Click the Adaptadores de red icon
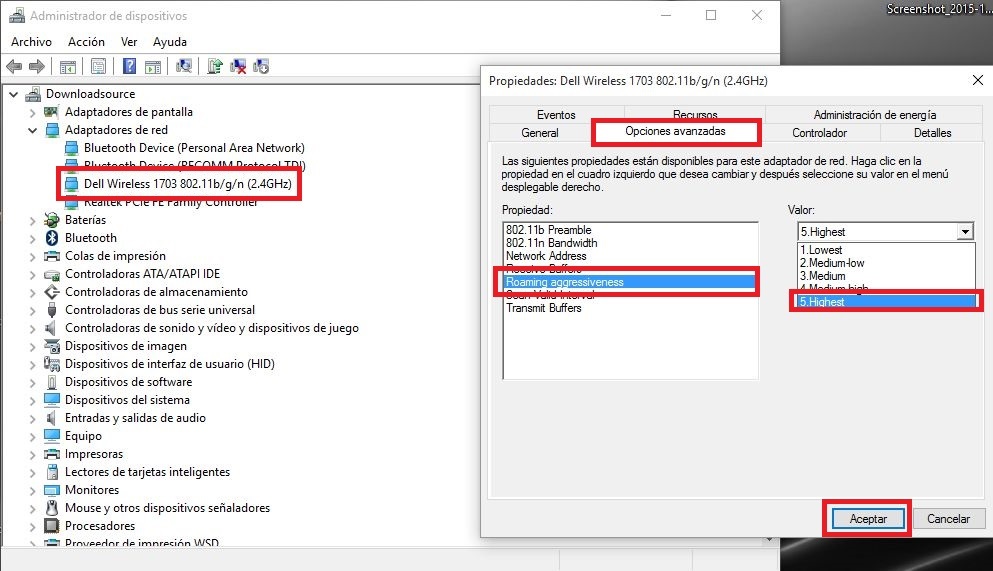 52,130
